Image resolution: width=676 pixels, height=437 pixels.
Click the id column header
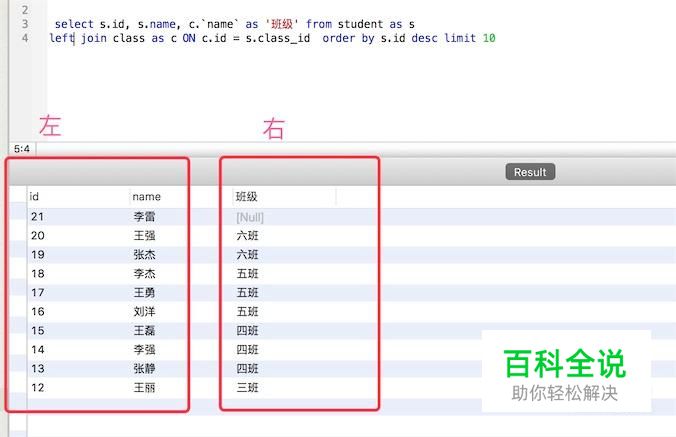point(34,197)
